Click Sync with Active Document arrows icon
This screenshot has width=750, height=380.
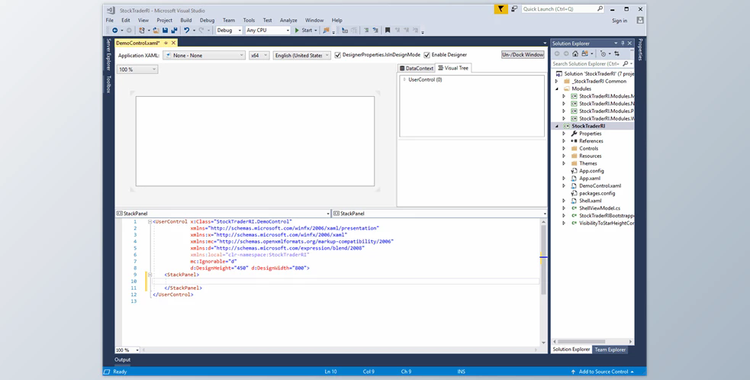pos(617,54)
